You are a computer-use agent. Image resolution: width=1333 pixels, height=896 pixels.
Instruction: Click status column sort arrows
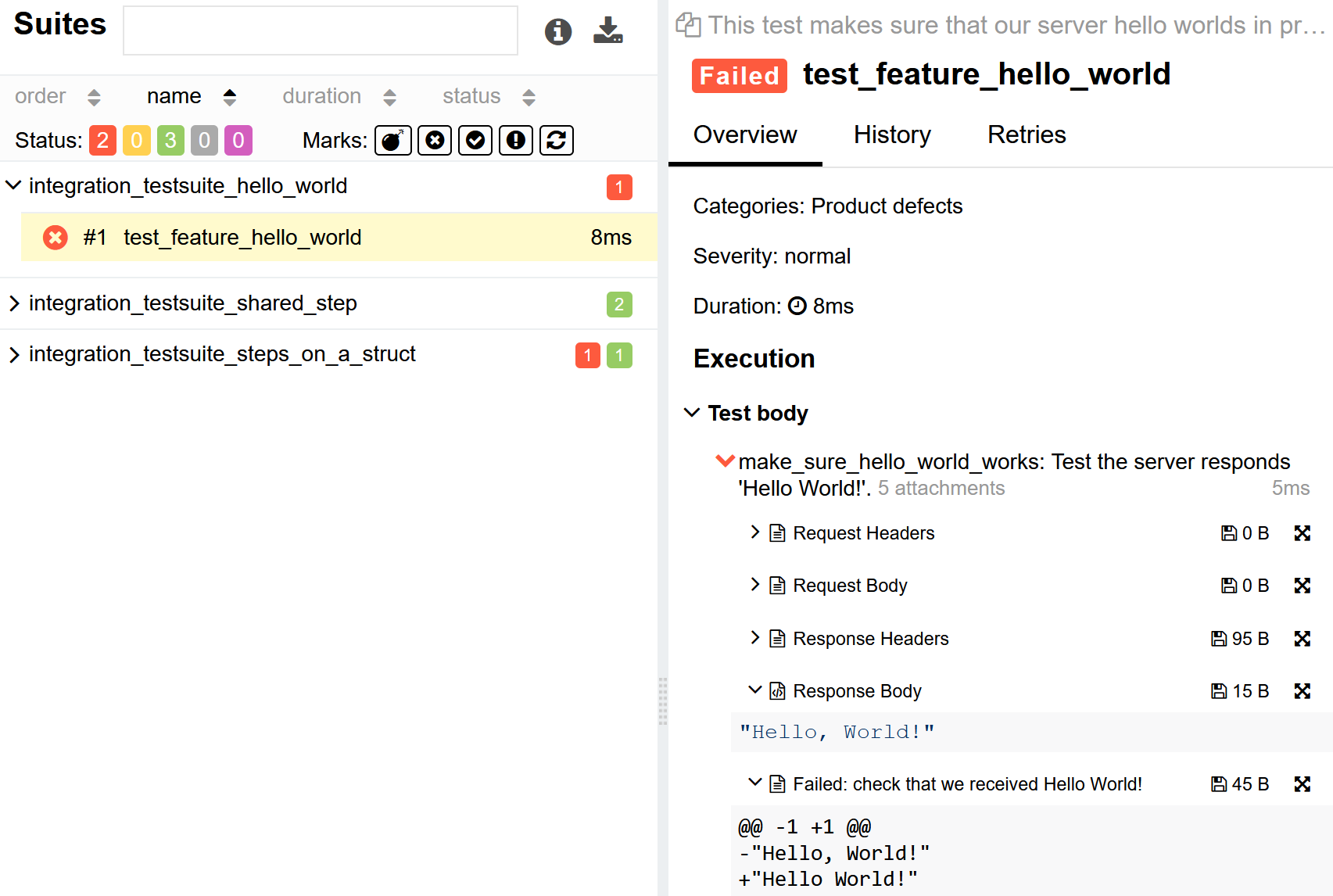(529, 97)
